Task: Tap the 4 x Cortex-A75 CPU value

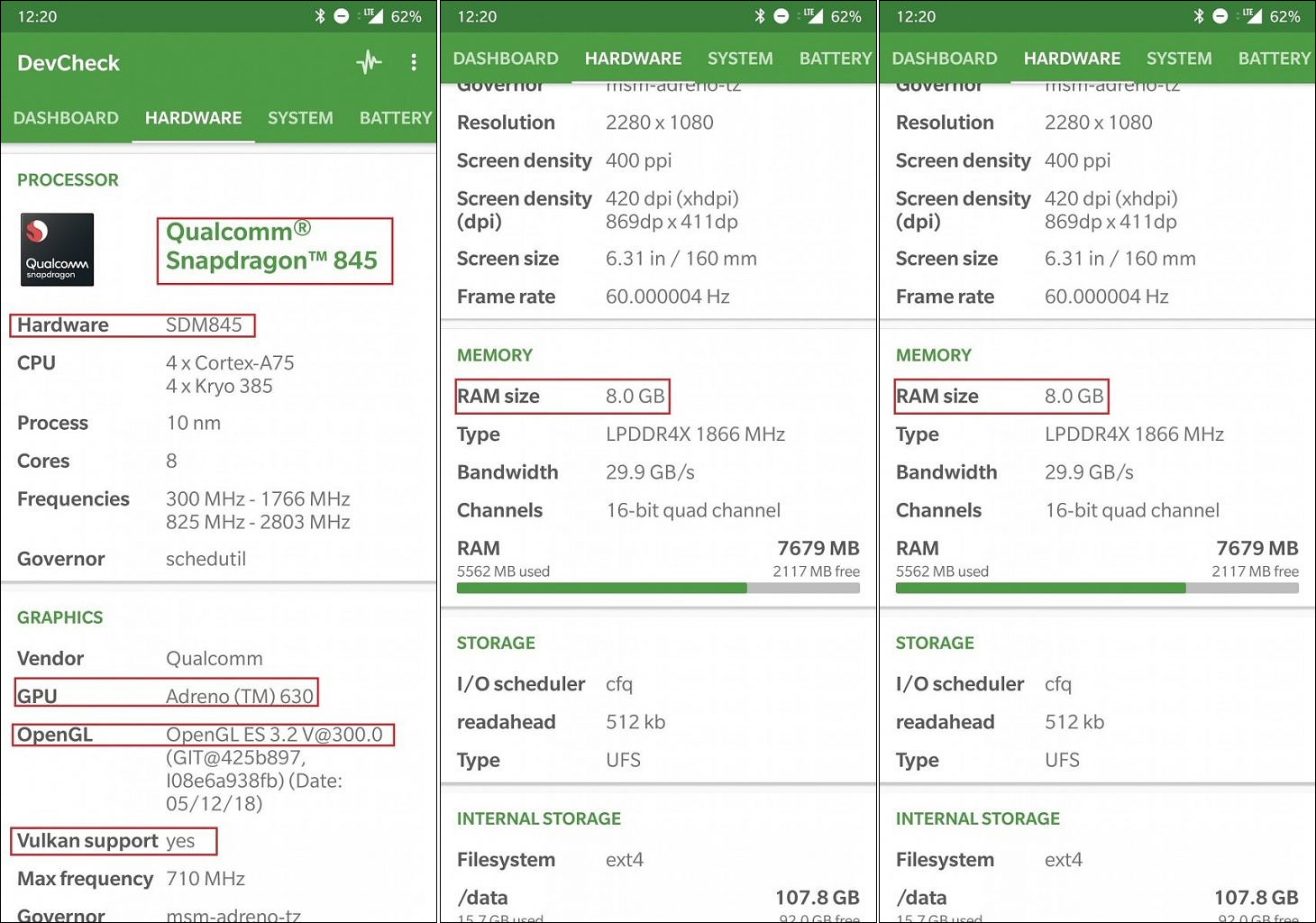Action: point(230,363)
